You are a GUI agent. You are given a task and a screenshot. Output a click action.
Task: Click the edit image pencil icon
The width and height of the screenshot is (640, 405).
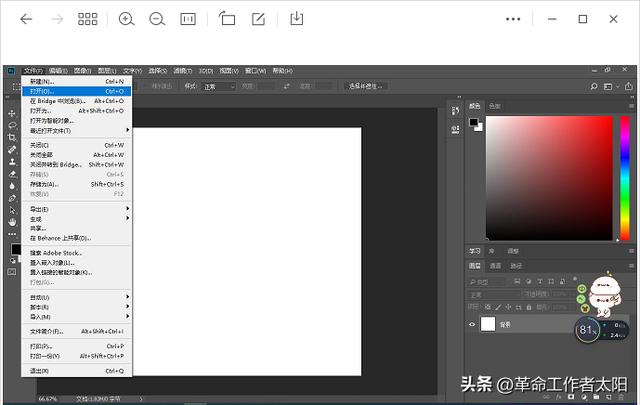click(258, 19)
